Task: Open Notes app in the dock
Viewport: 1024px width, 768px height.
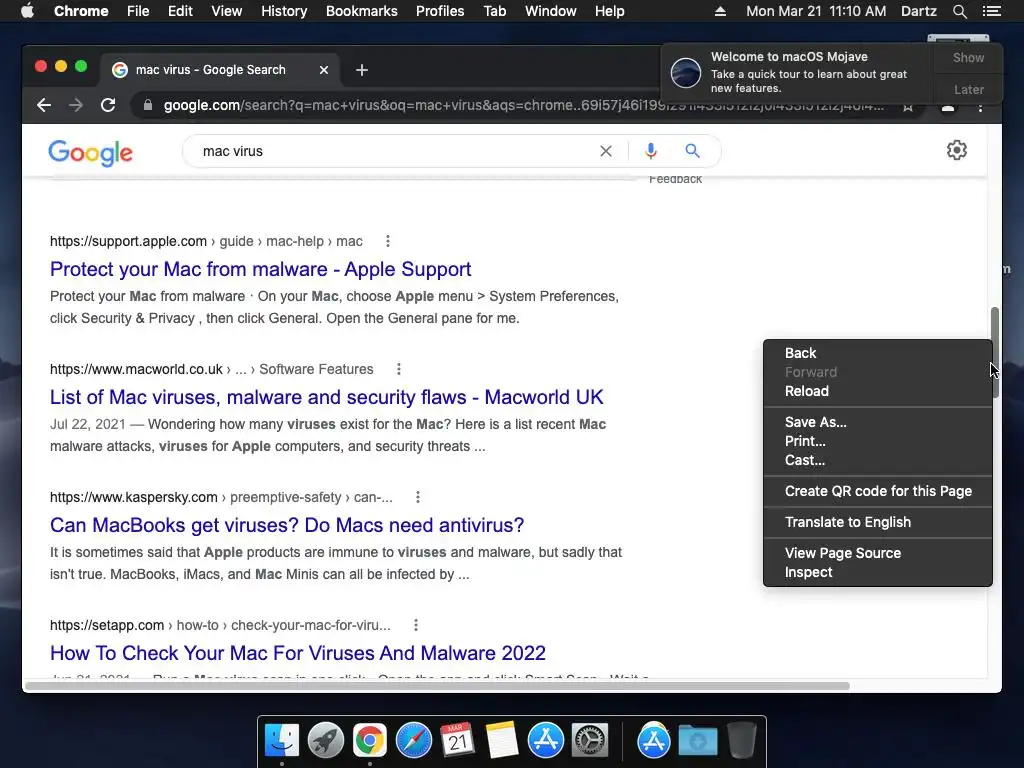Action: coord(502,741)
